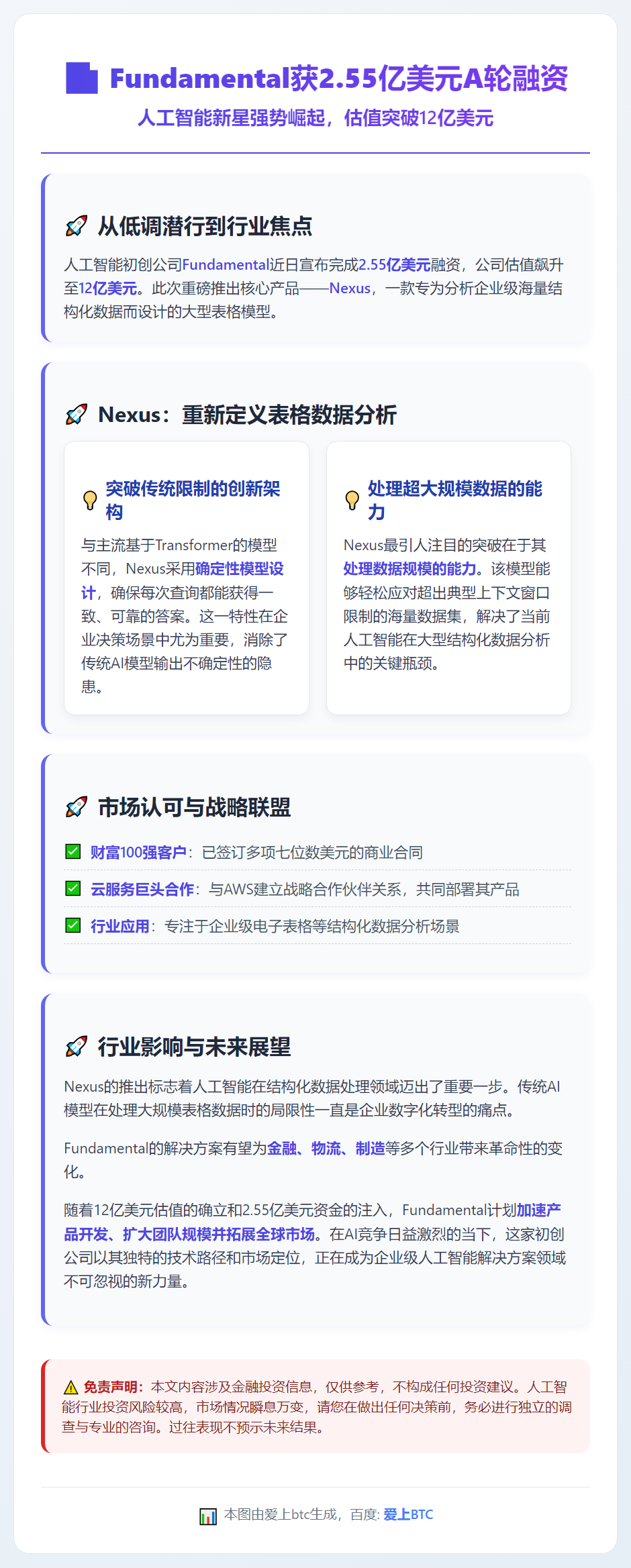Click the warning triangle icon before 免责声明
The height and width of the screenshot is (1568, 631).
[70, 1387]
